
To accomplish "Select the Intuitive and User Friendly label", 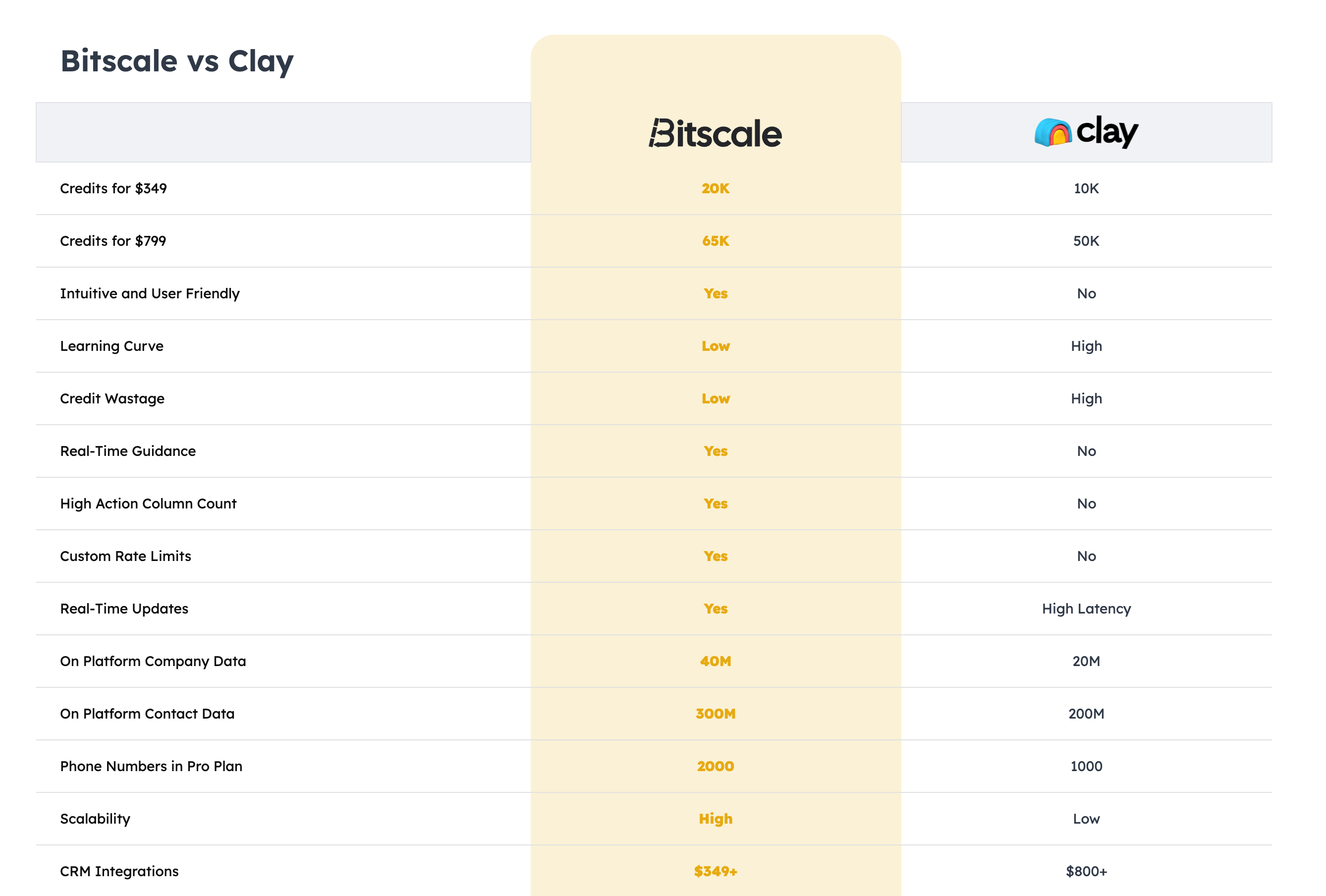I will click(x=150, y=293).
